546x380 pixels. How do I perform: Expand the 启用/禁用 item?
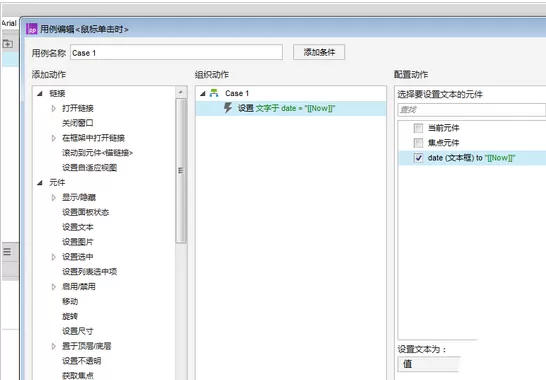point(54,287)
